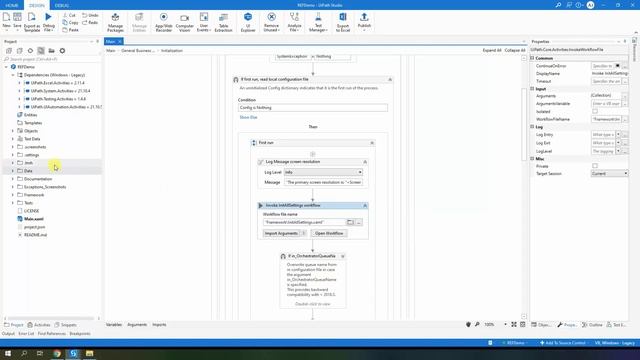Click Redo in the ribbon
The image size is (640, 360).
coord(91,22)
